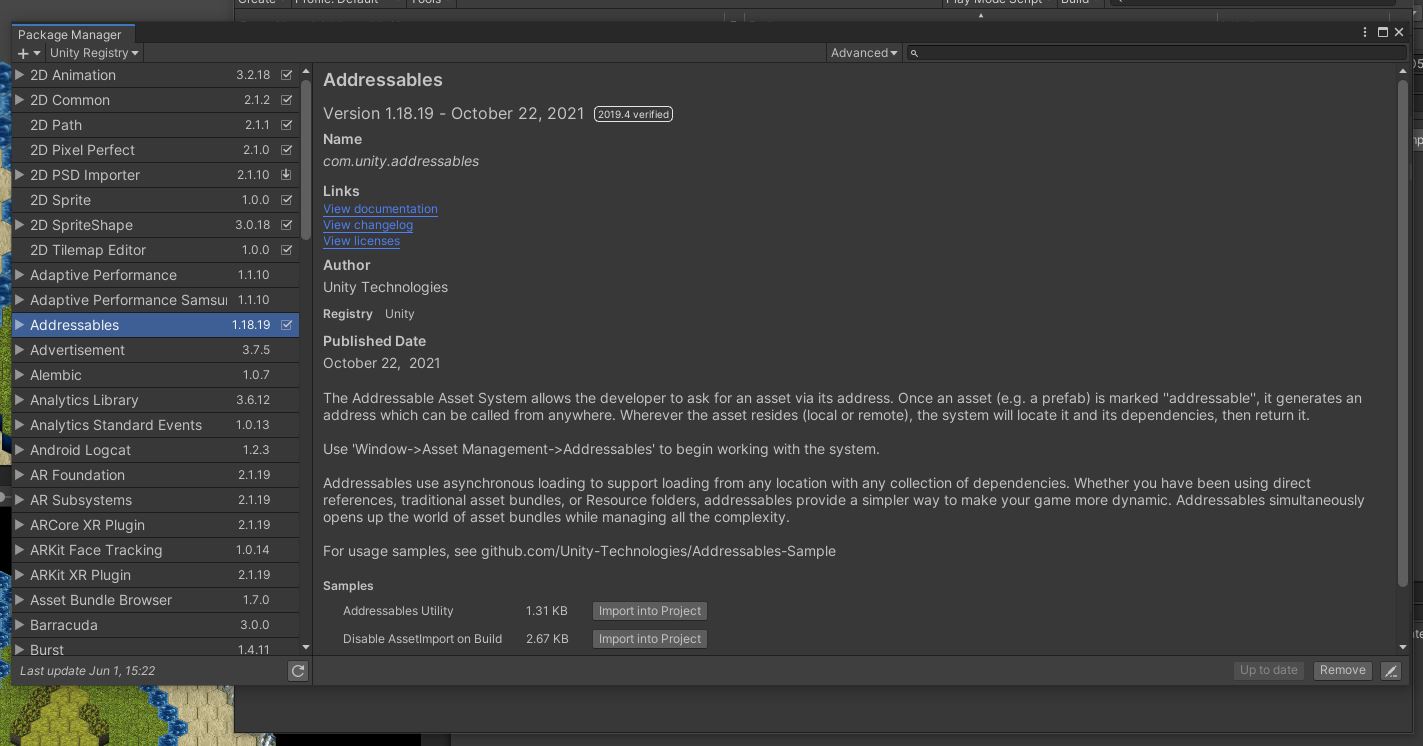
Task: Click the installed checkmark for 2D Path
Action: click(x=287, y=125)
